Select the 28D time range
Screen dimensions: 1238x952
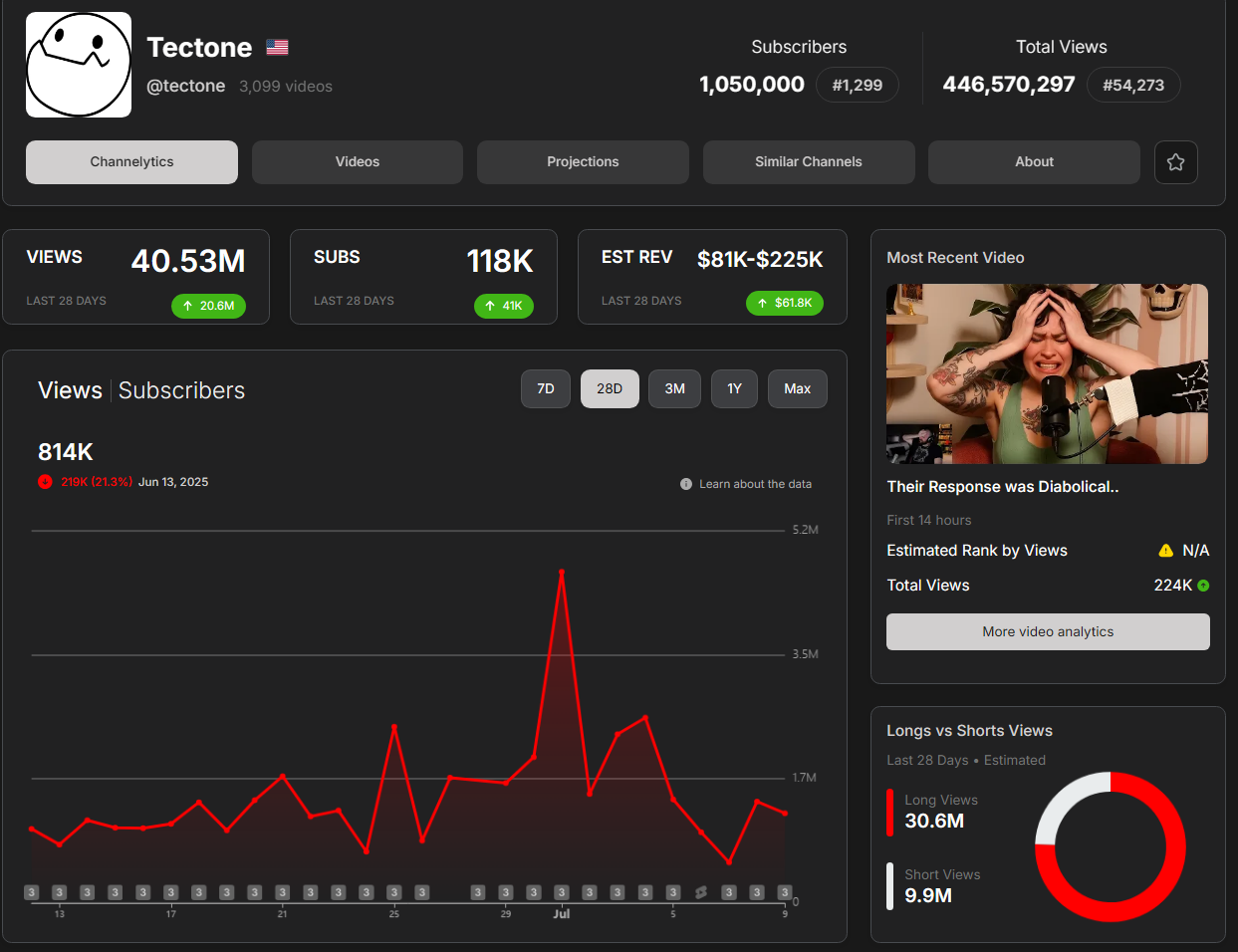coord(610,389)
